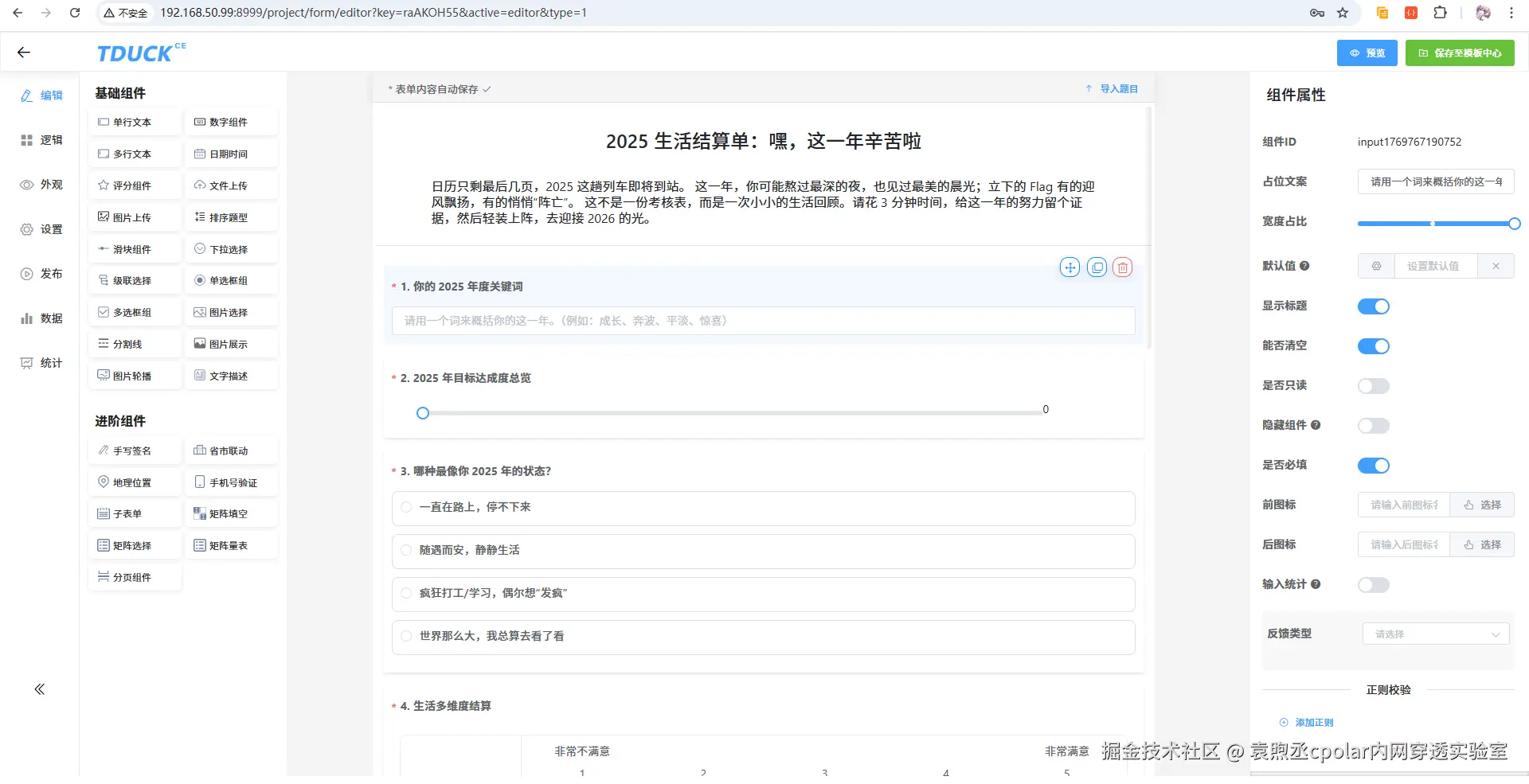
Task: Add the 分割线 component
Action: pos(135,345)
